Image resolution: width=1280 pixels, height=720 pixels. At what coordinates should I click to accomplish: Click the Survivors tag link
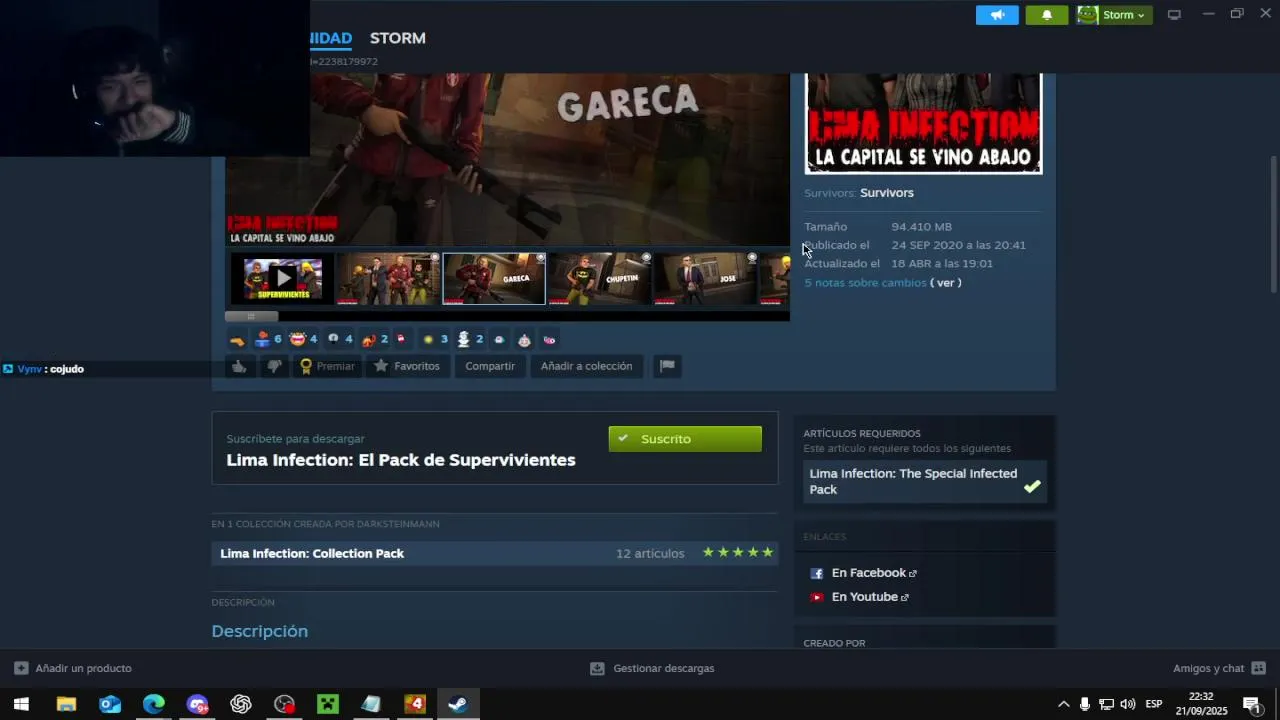887,193
